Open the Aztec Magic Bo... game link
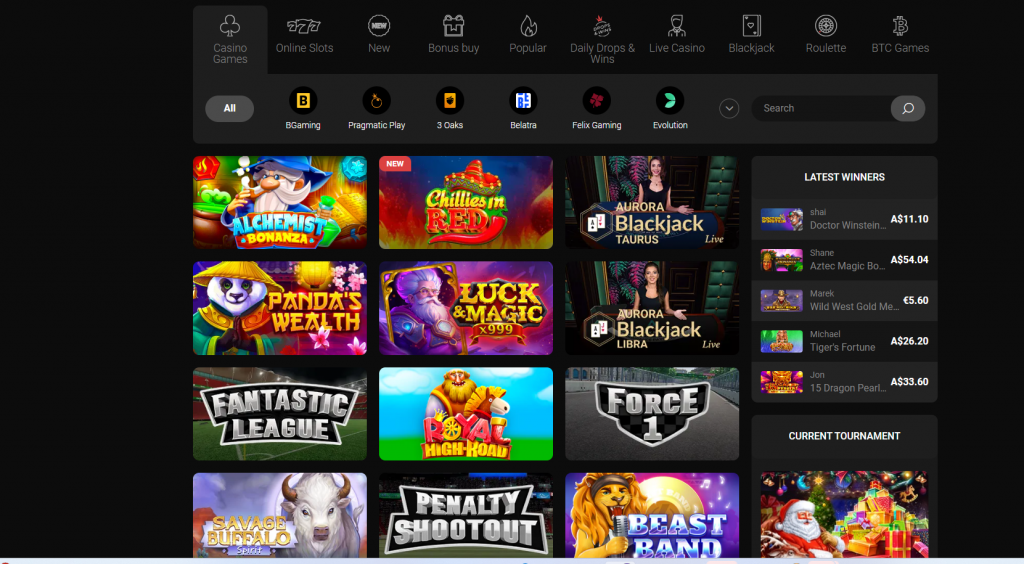Image resolution: width=1024 pixels, height=564 pixels. click(x=848, y=266)
